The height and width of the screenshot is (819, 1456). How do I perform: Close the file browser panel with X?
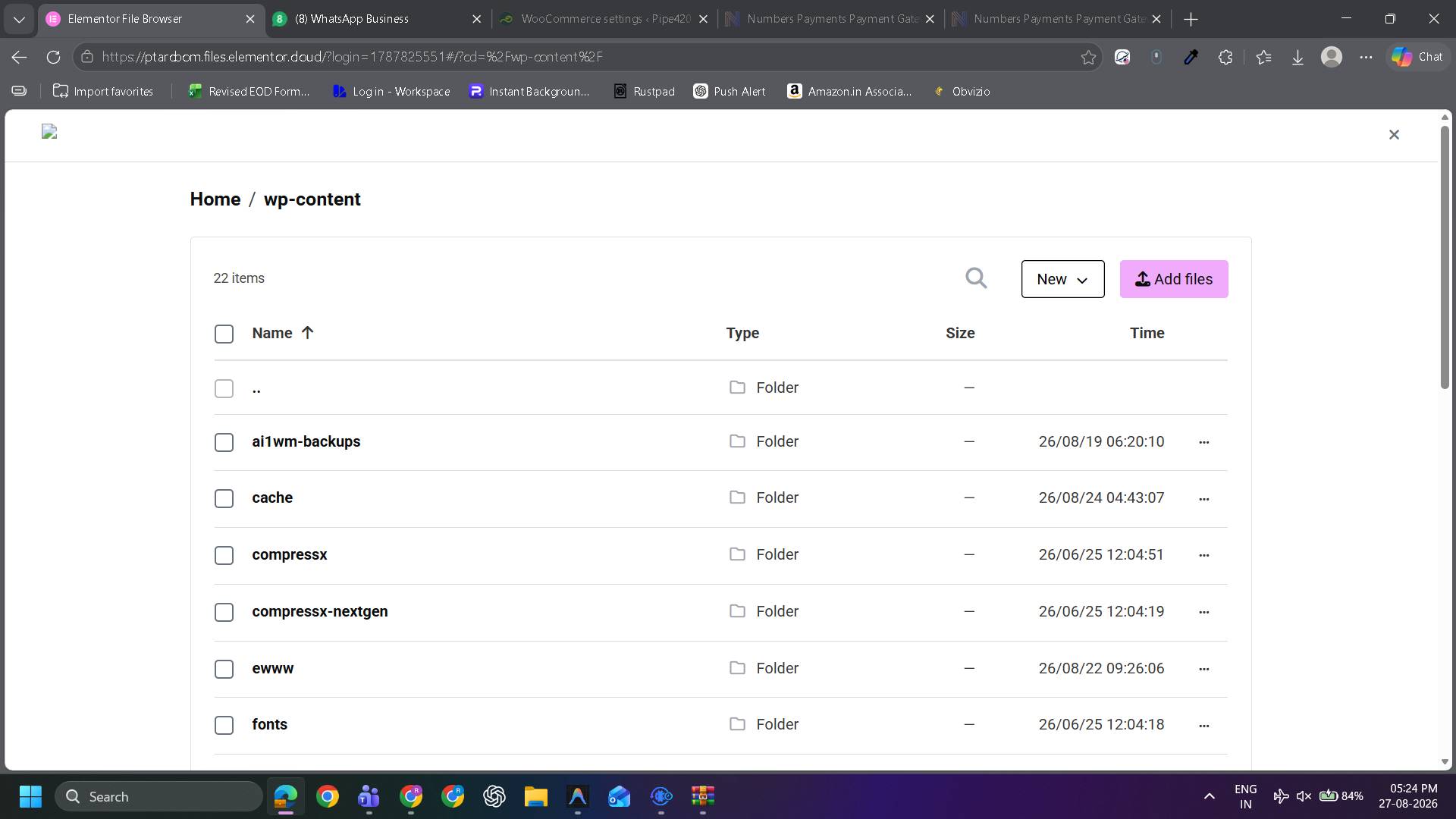pos(1394,134)
